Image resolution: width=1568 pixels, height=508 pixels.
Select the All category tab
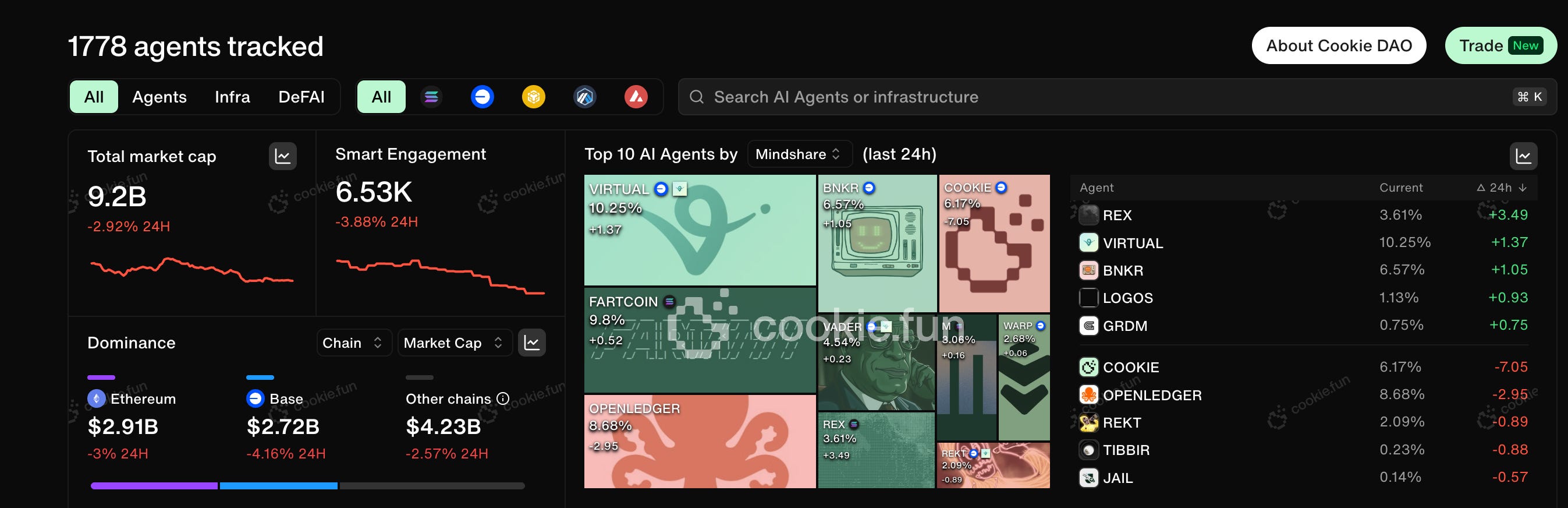click(94, 97)
